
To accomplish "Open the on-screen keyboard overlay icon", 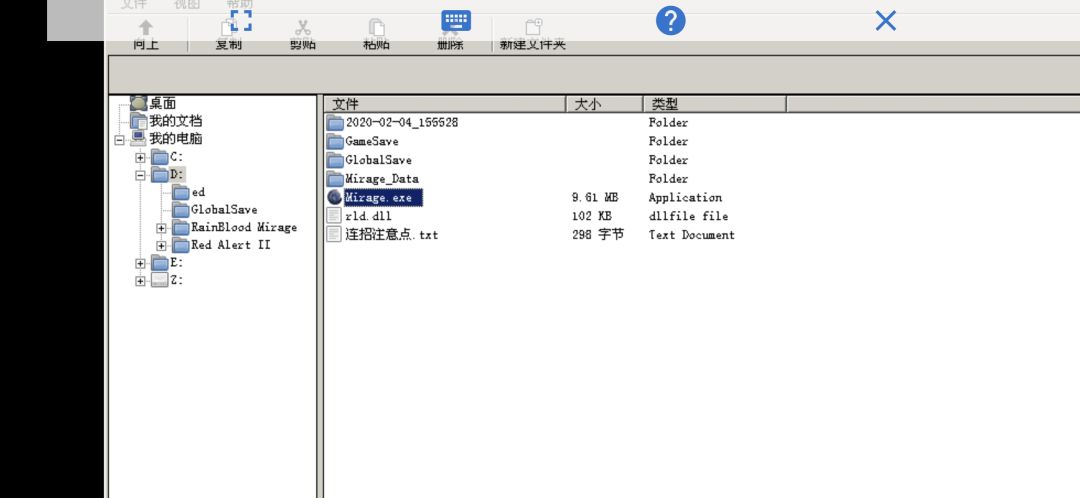I will pos(456,21).
